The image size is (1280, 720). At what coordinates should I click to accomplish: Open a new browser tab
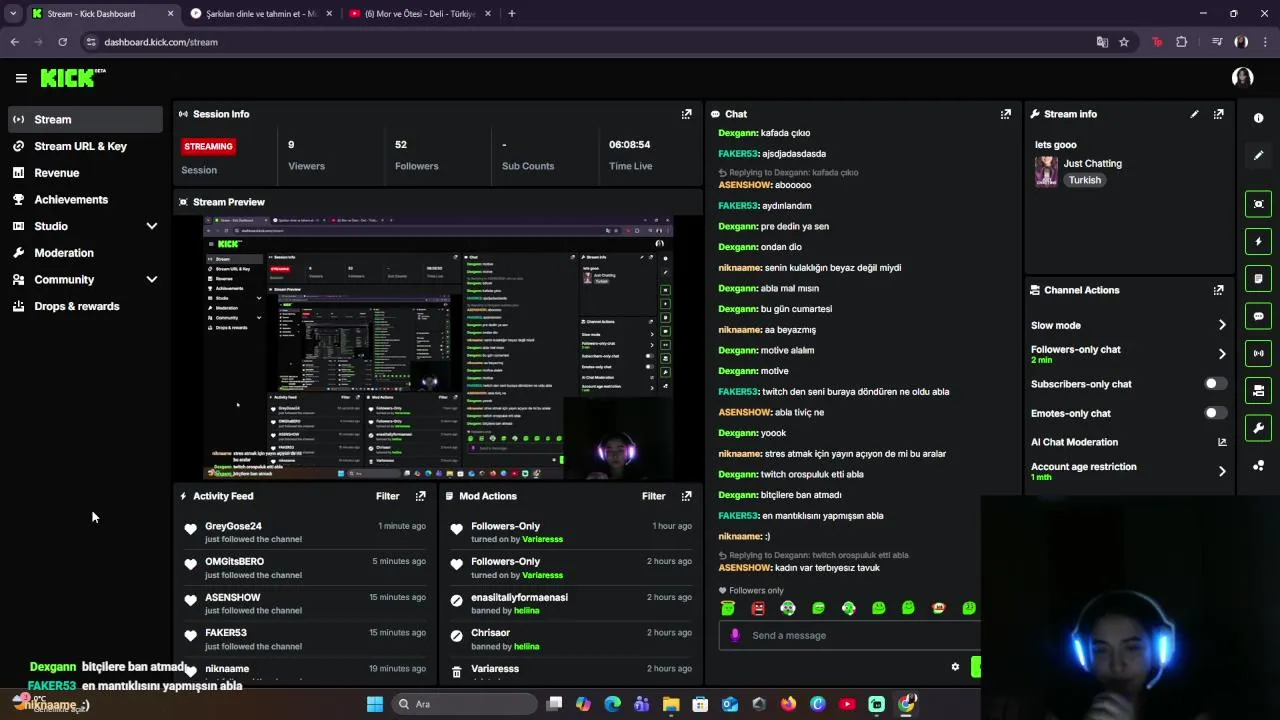(512, 14)
